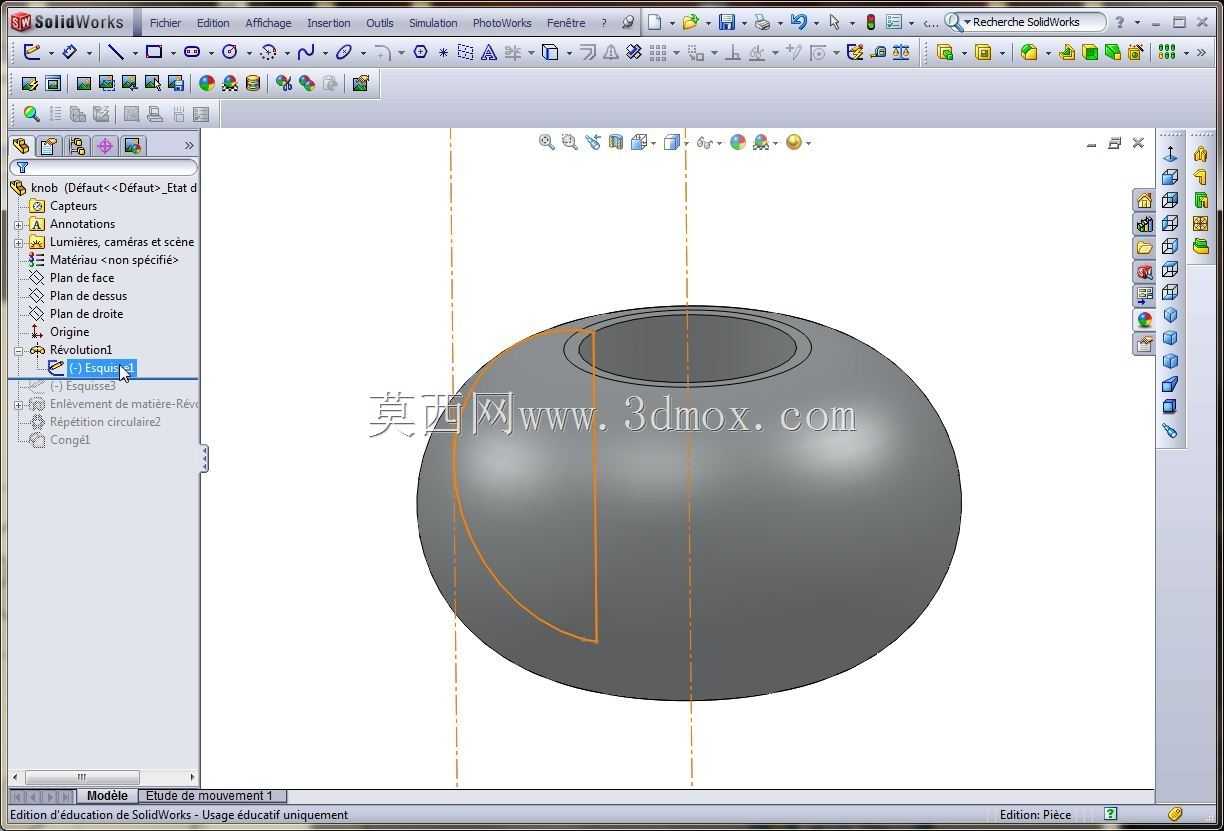The width and height of the screenshot is (1224, 831).
Task: Open the Edition menu
Action: 213,22
